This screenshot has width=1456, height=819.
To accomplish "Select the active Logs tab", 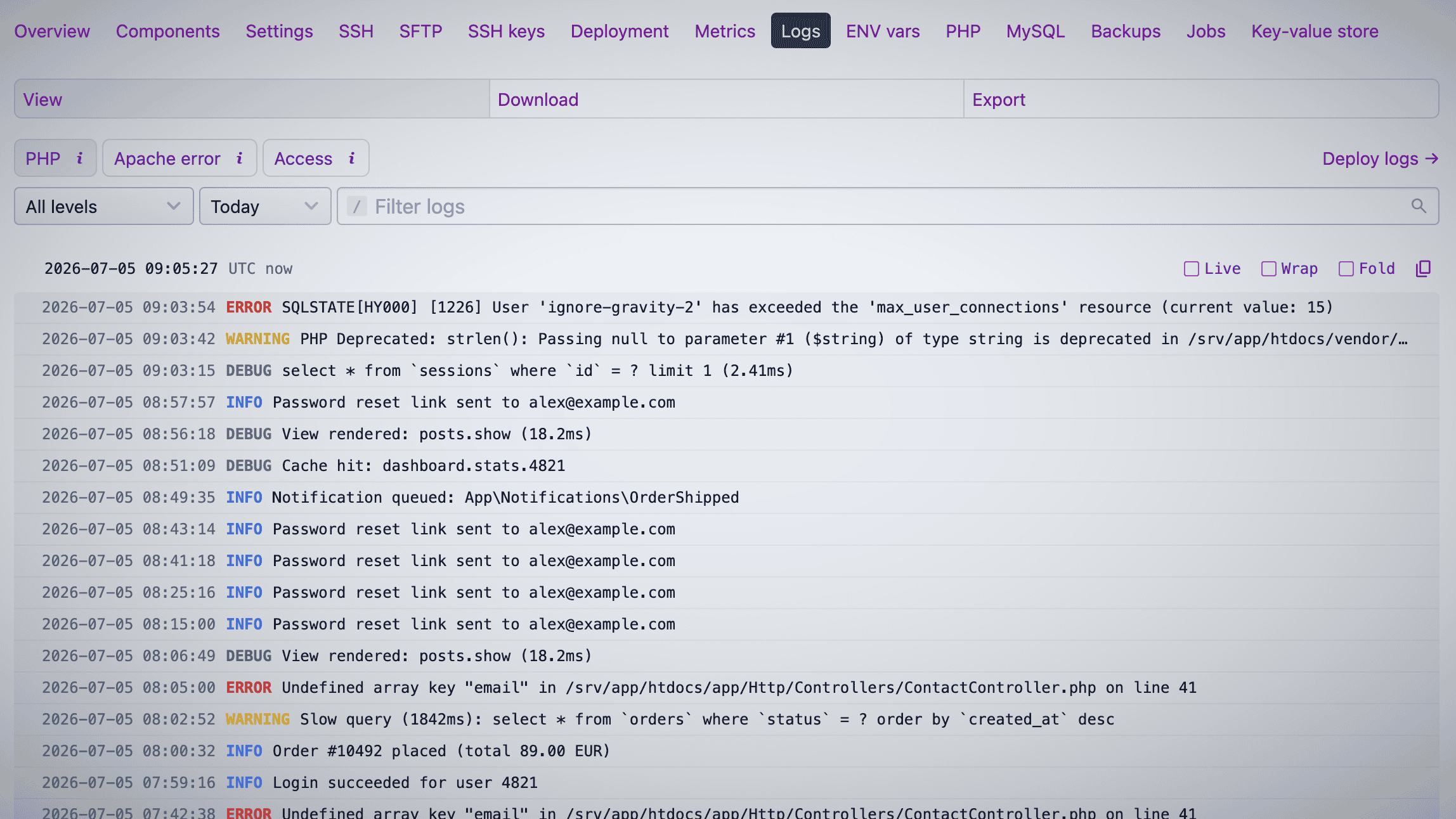I will click(x=800, y=30).
